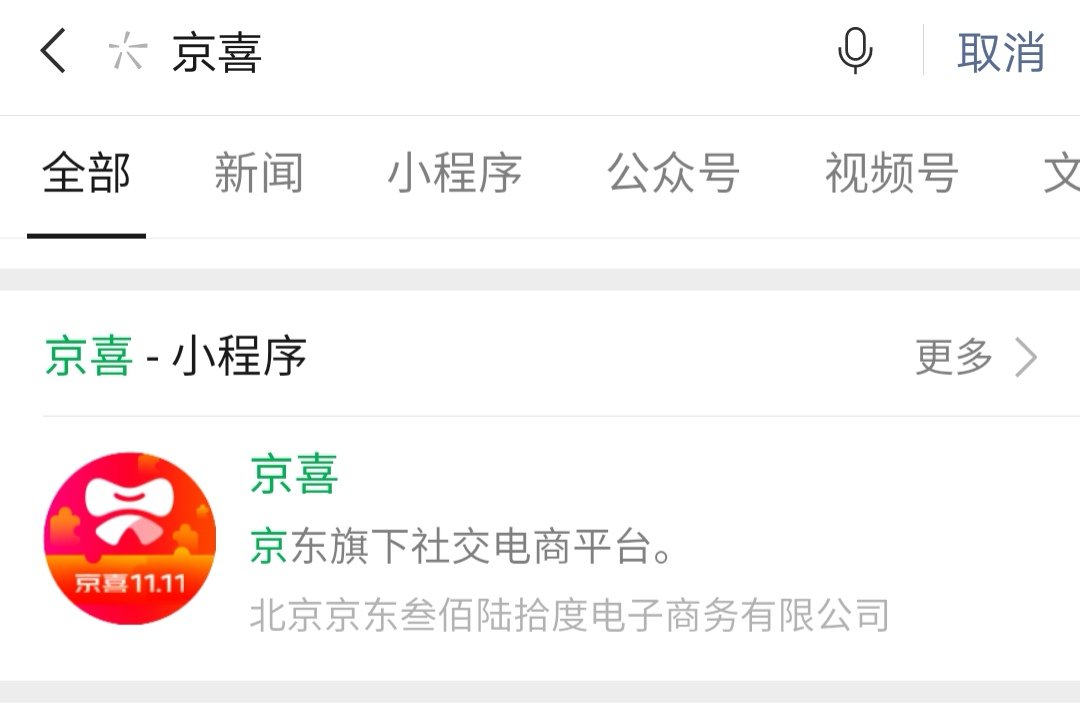Click the 京喜 search input text
This screenshot has width=1080, height=703.
[x=217, y=53]
